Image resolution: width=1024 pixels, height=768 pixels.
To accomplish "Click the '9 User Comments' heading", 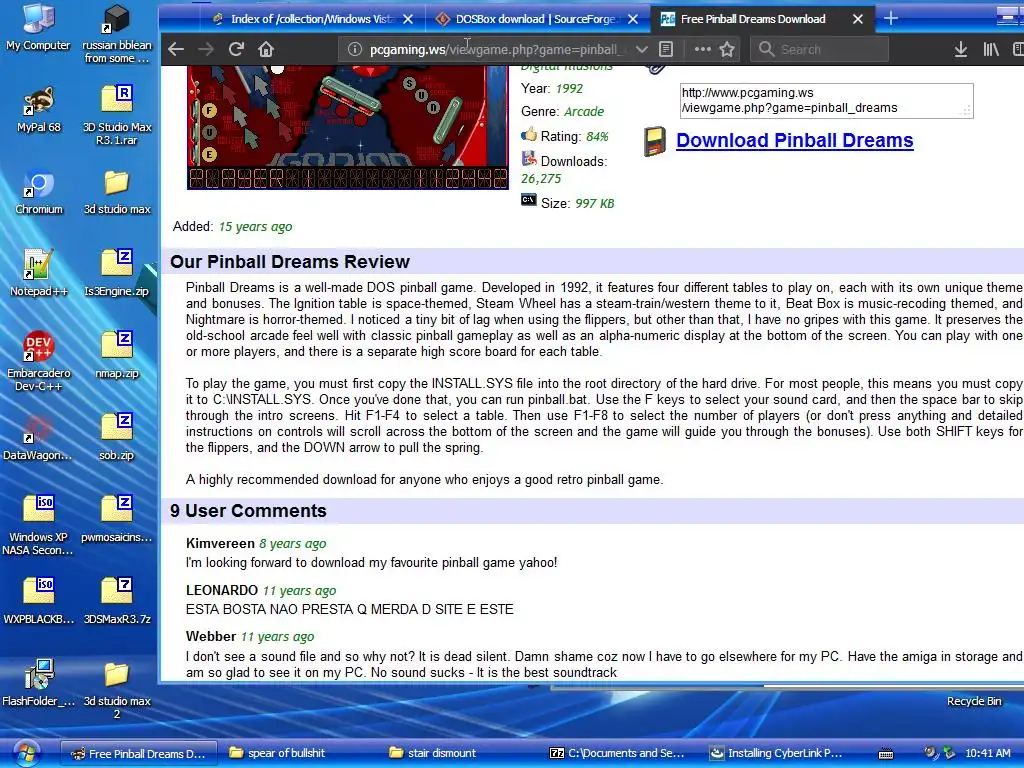I will point(248,511).
